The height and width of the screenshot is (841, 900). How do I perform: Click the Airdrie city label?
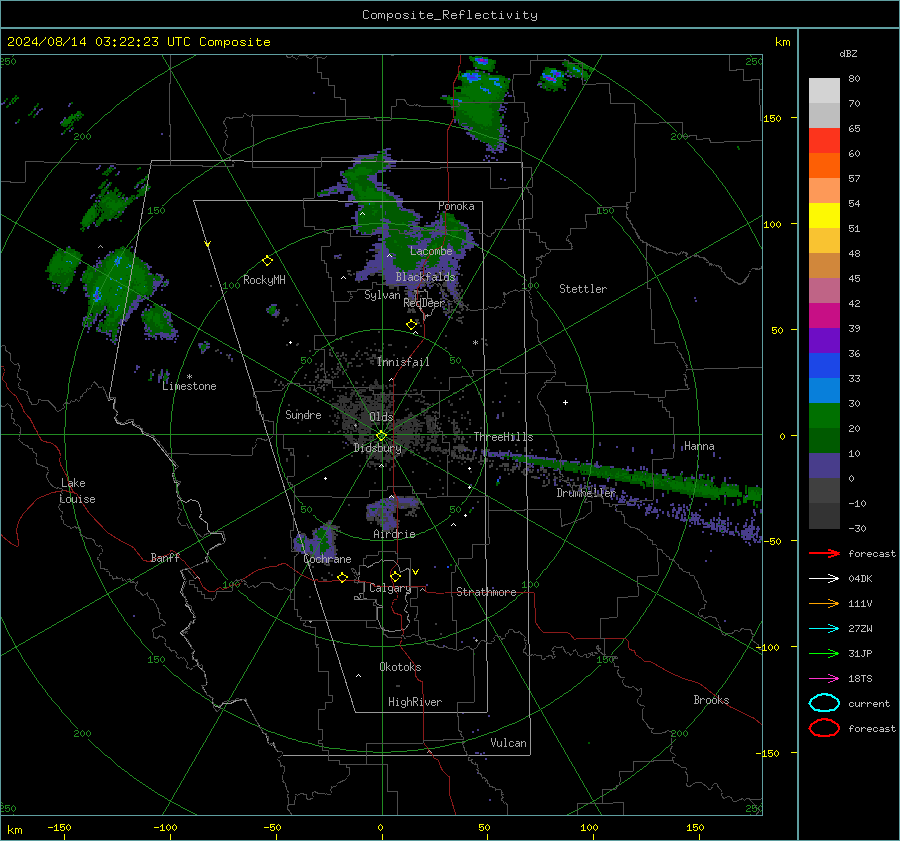[x=394, y=534]
